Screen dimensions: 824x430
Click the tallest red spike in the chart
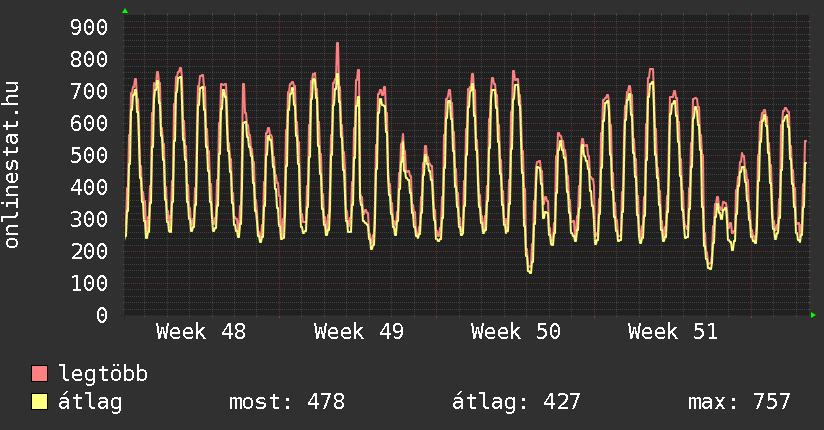tap(337, 44)
